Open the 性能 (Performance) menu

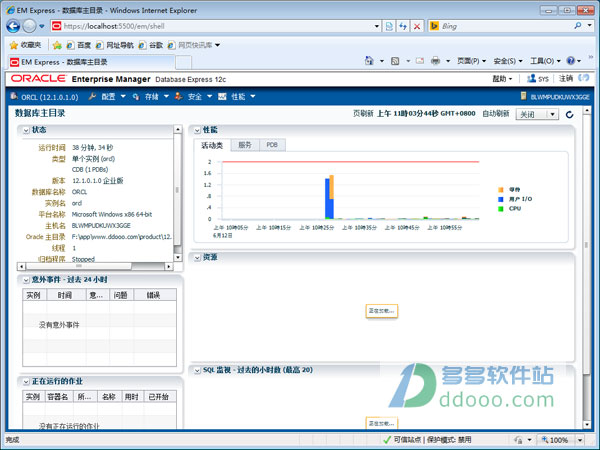(237, 97)
